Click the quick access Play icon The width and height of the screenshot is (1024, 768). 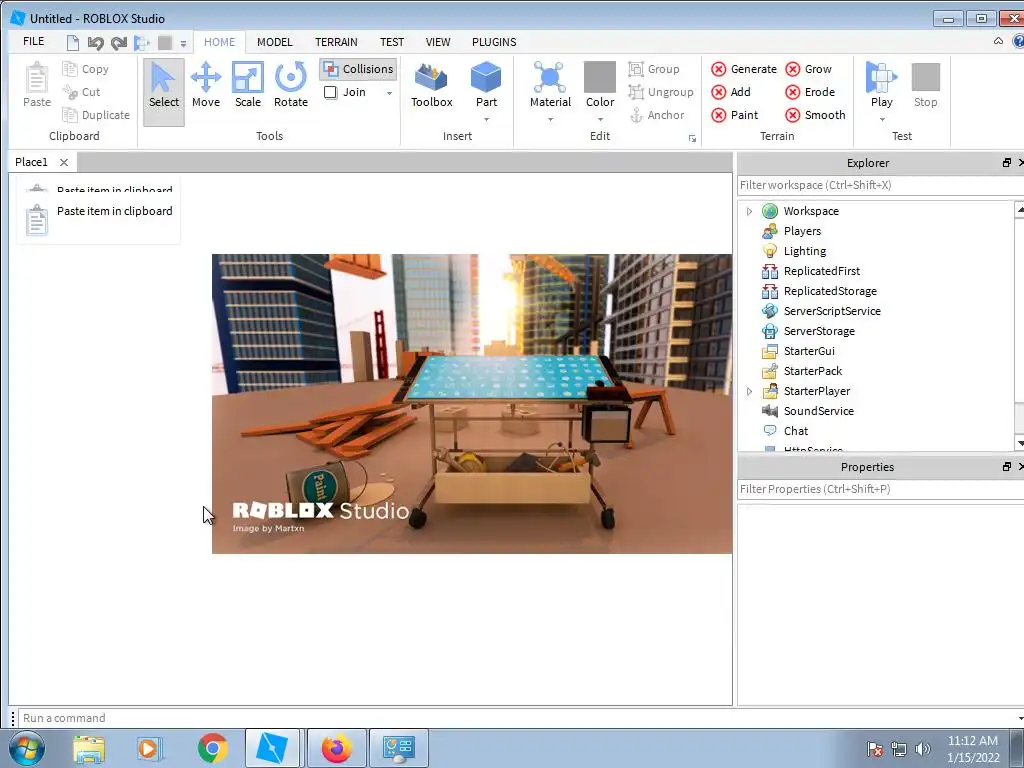click(141, 43)
